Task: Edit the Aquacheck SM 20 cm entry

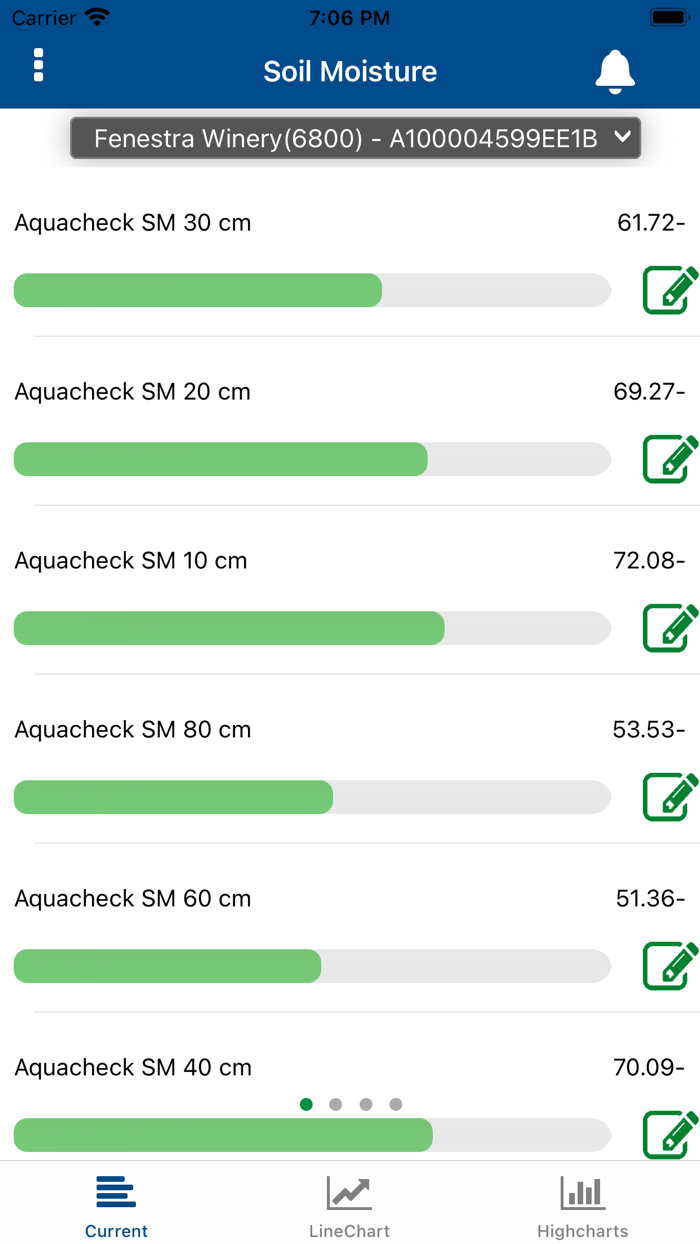Action: click(x=669, y=459)
